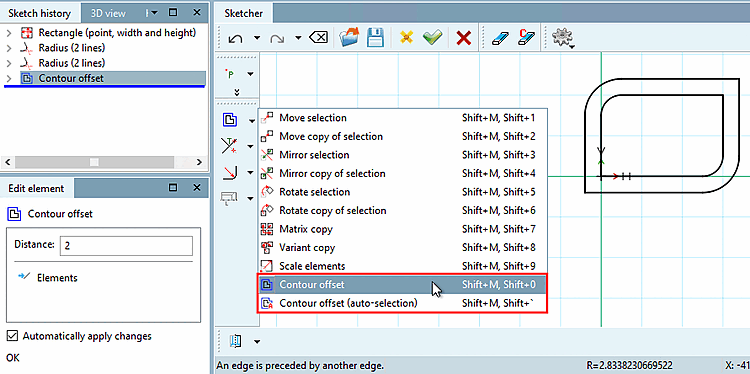Click the Edit element tab
This screenshot has width=750, height=374.
click(x=36, y=188)
